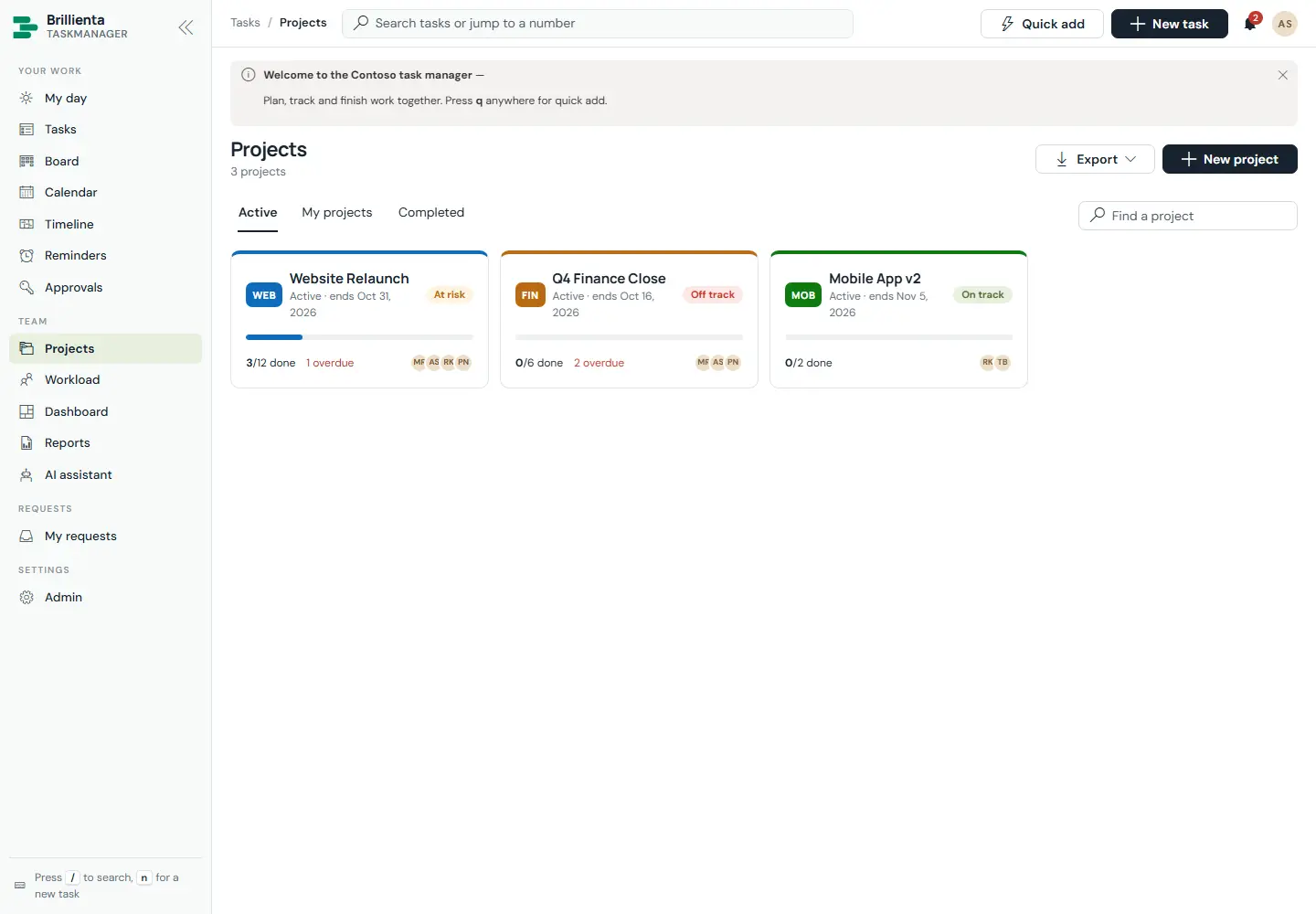Open the Dashboard page
1316x914 pixels.
tap(105, 411)
